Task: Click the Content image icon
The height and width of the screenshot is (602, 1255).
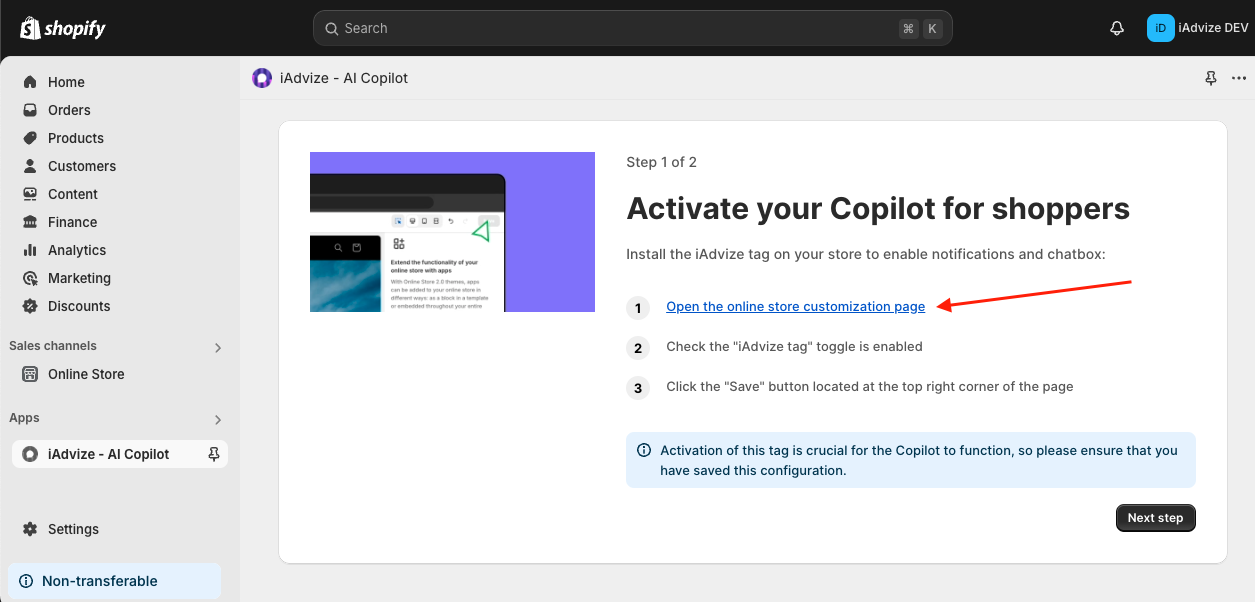Action: [30, 194]
